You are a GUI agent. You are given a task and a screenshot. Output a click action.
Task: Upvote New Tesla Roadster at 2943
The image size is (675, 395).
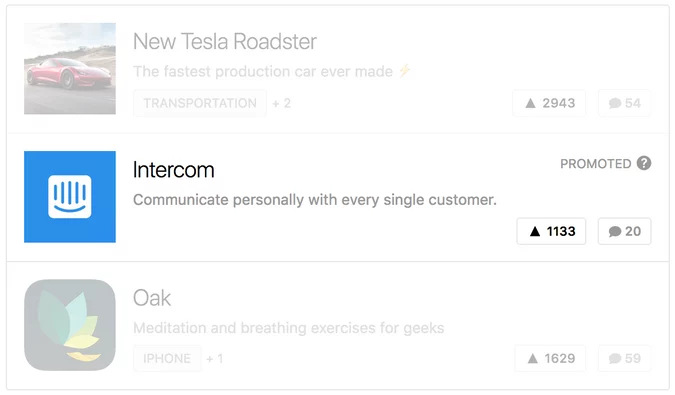pos(549,103)
